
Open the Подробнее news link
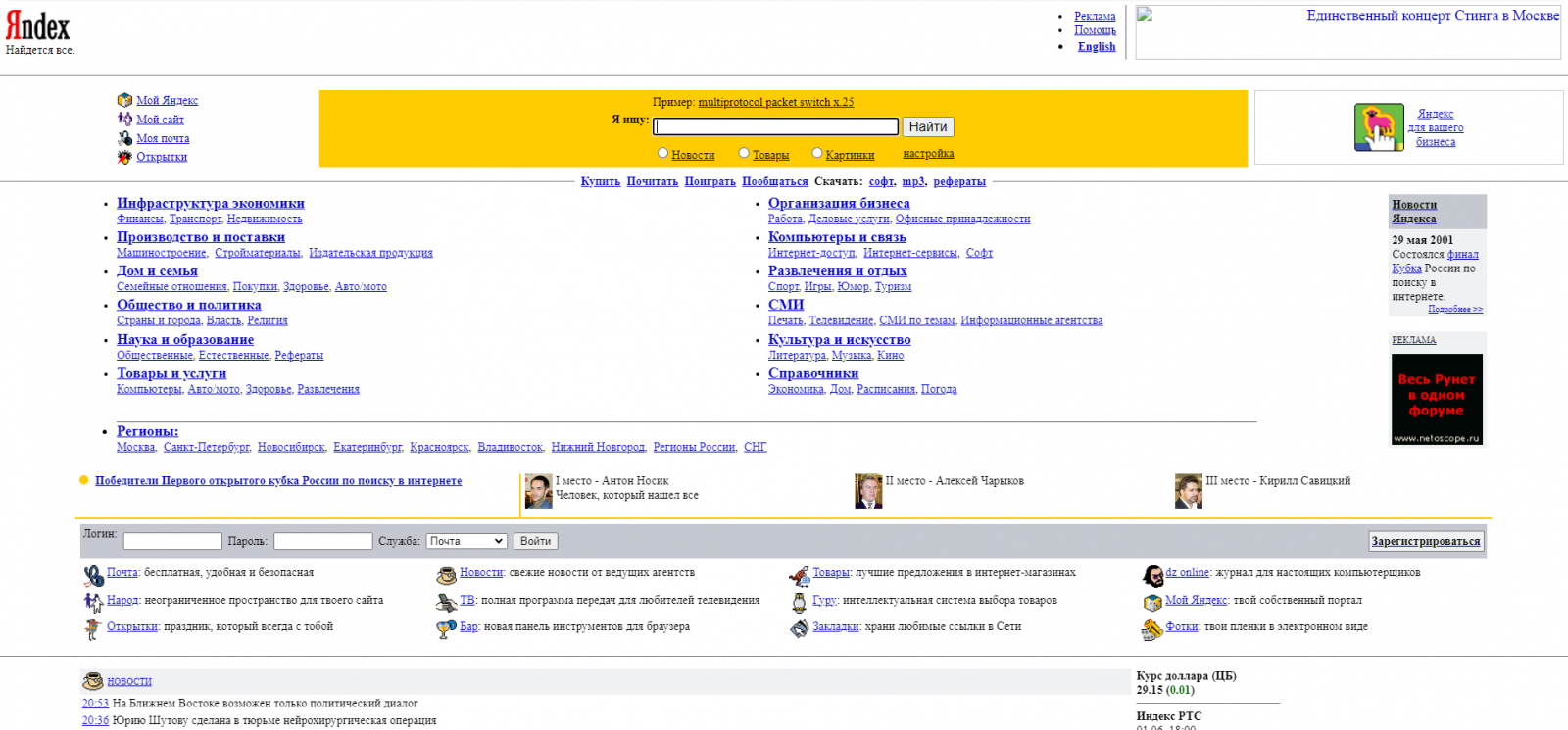point(1455,310)
